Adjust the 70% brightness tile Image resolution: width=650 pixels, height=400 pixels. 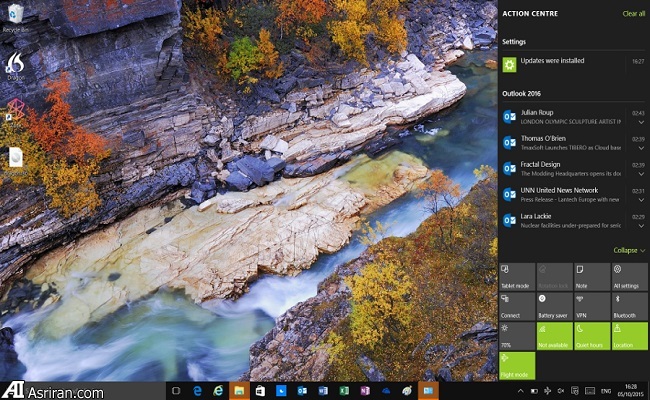click(x=516, y=335)
